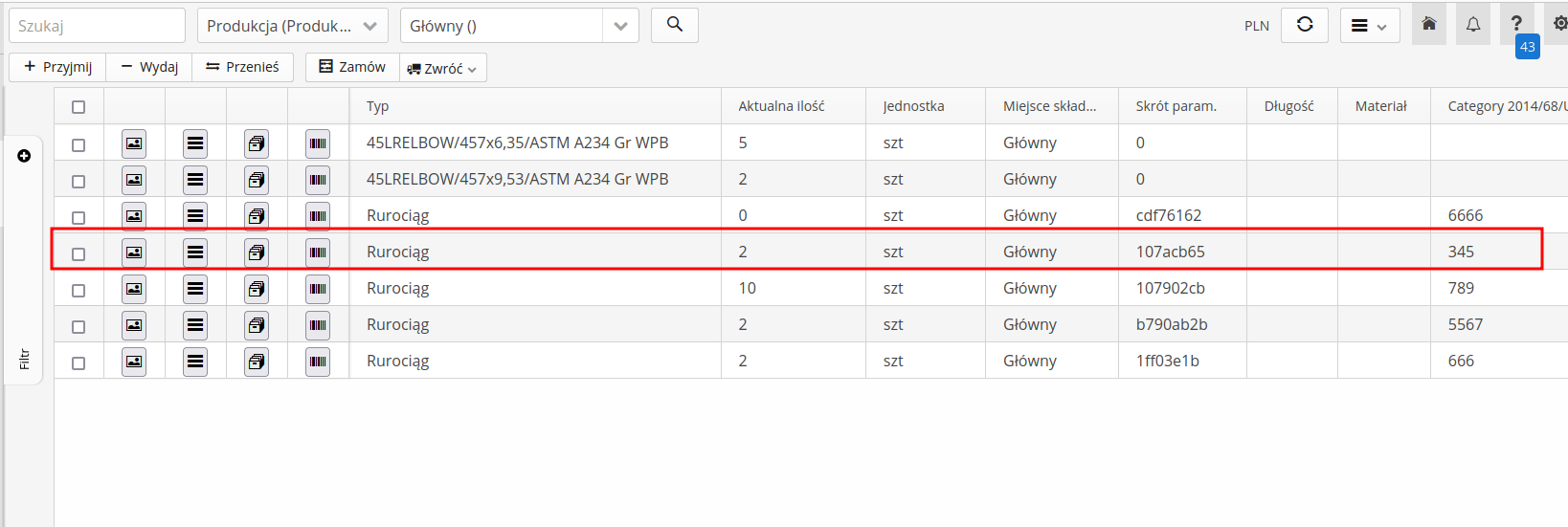
Task: Check the box for 45LRELBOW/457x6,35 row
Action: pos(78,145)
